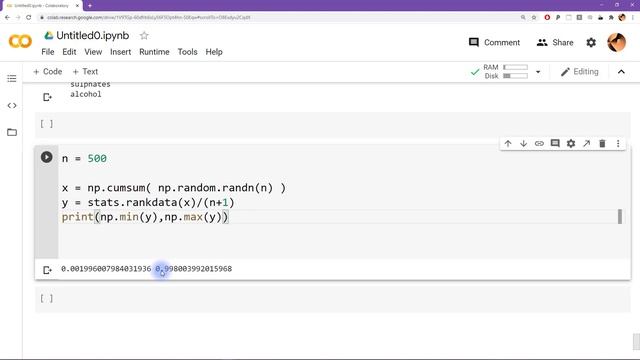
Task: Move cell down with arrow icon
Action: 523,143
